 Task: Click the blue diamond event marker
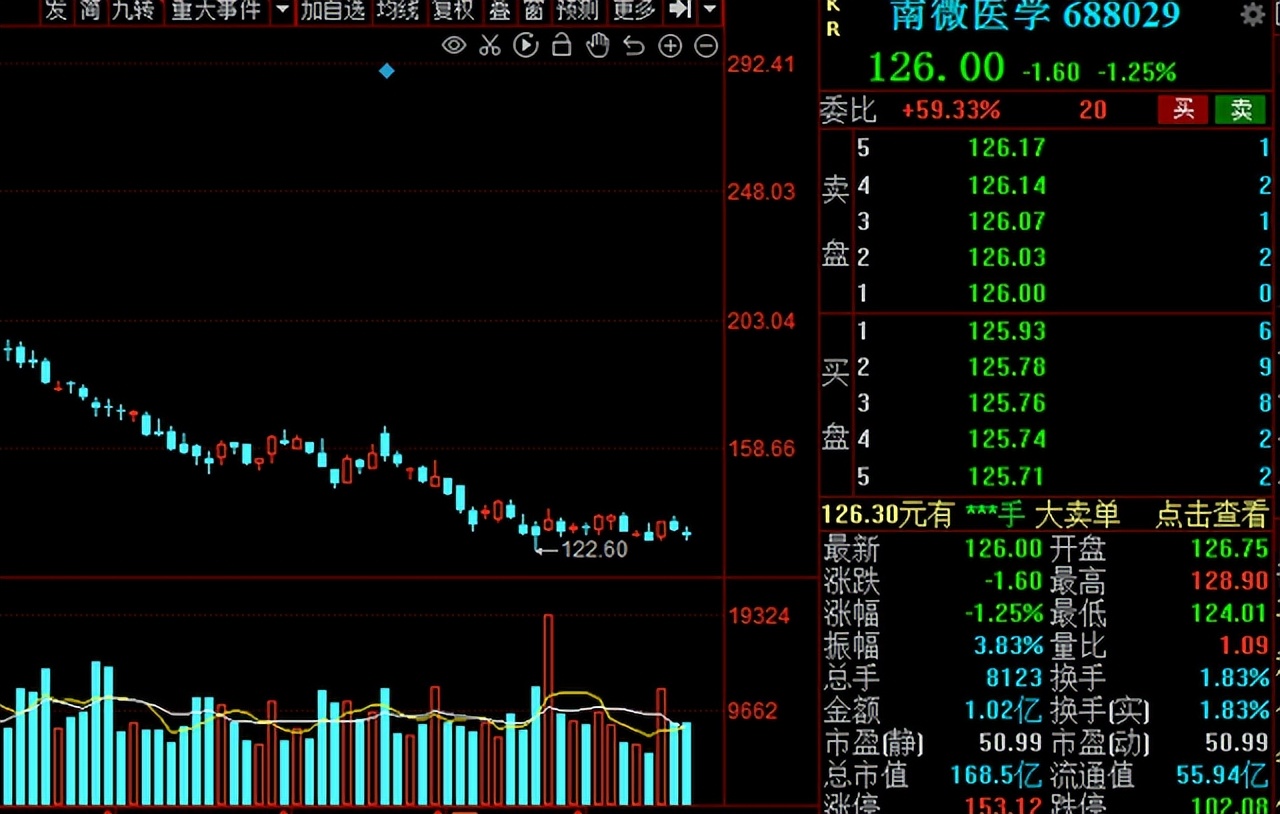pyautogui.click(x=387, y=71)
